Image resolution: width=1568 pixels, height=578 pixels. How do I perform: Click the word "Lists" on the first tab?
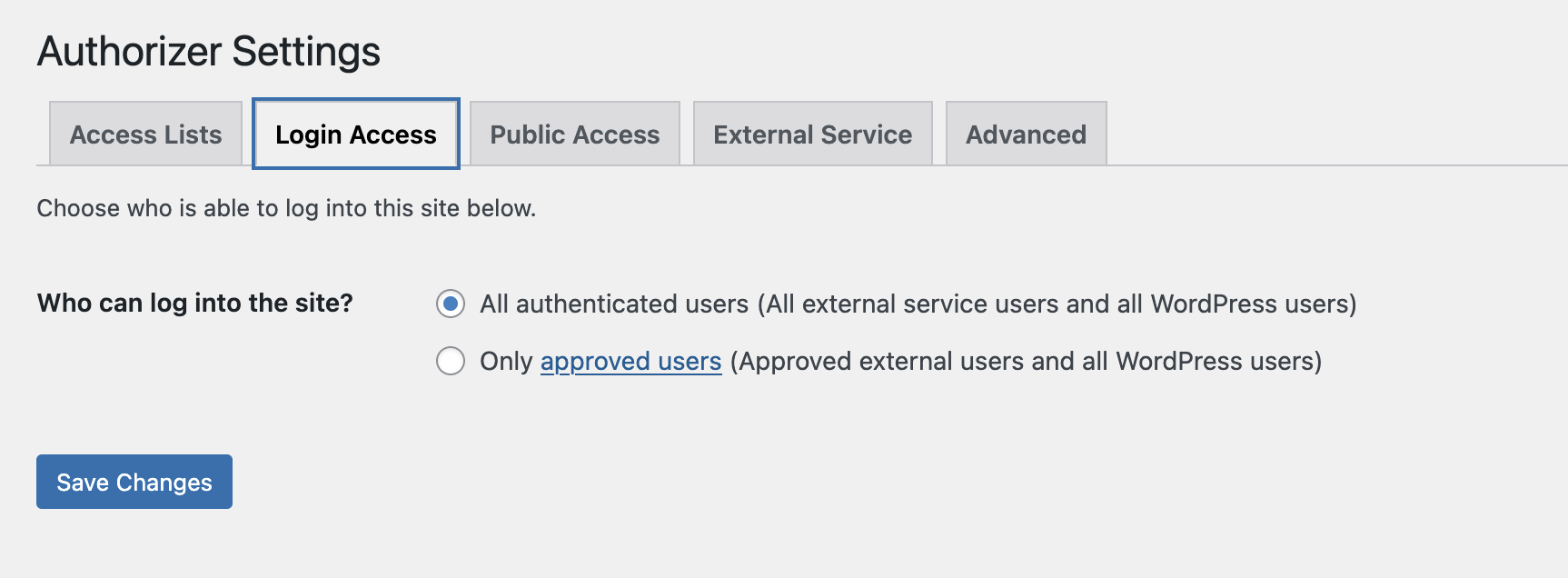(194, 135)
